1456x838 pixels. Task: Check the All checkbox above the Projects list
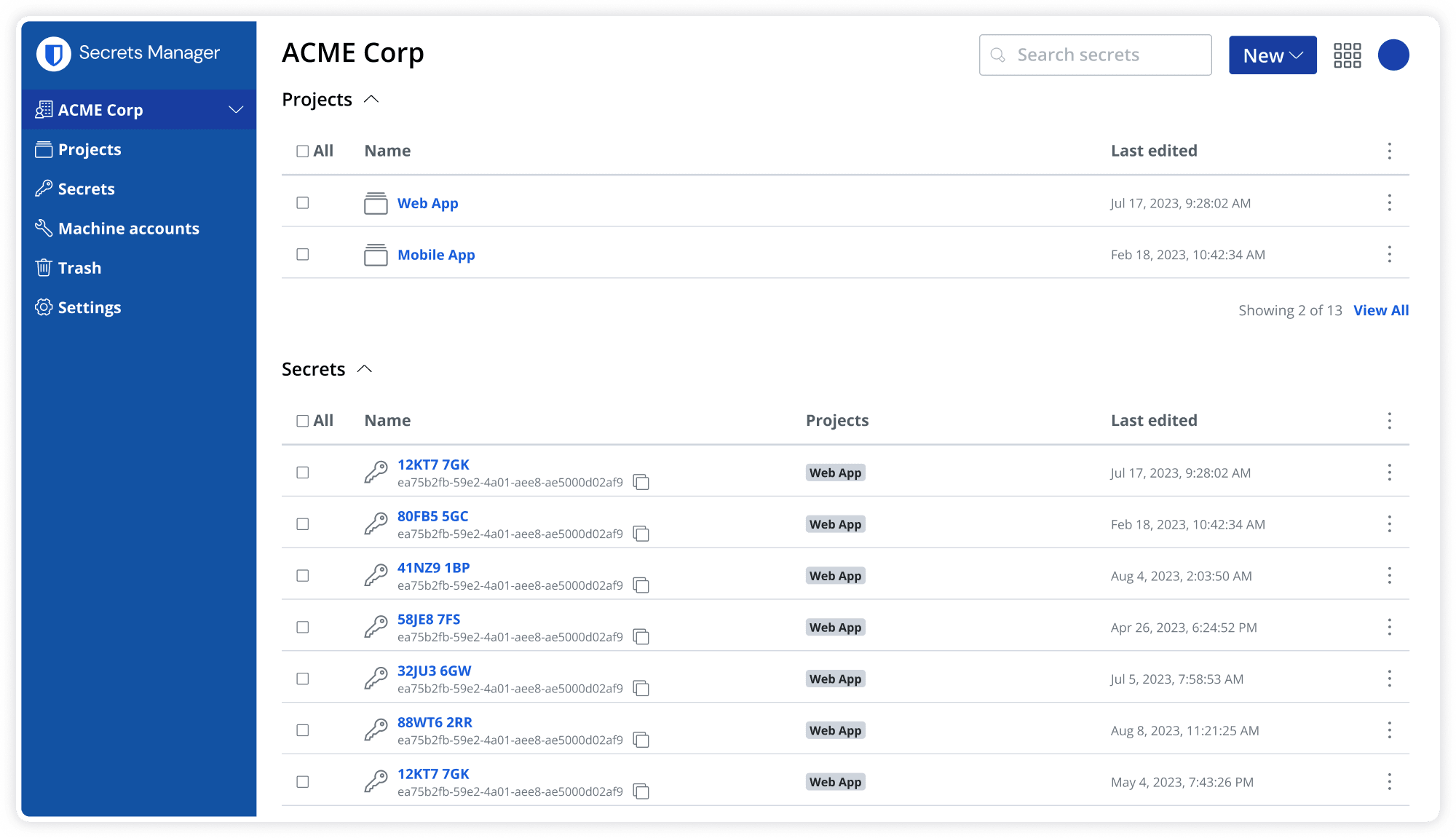pyautogui.click(x=302, y=151)
